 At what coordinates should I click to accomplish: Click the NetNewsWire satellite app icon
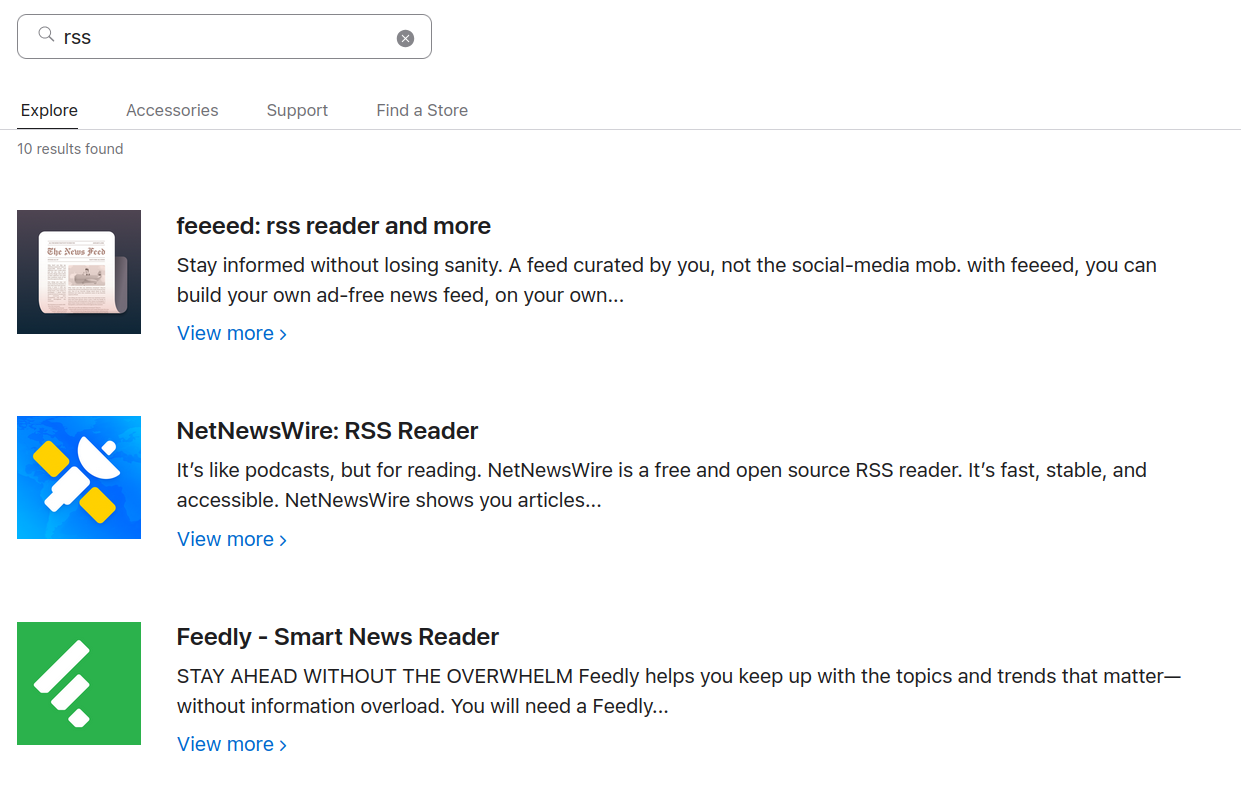click(x=79, y=477)
